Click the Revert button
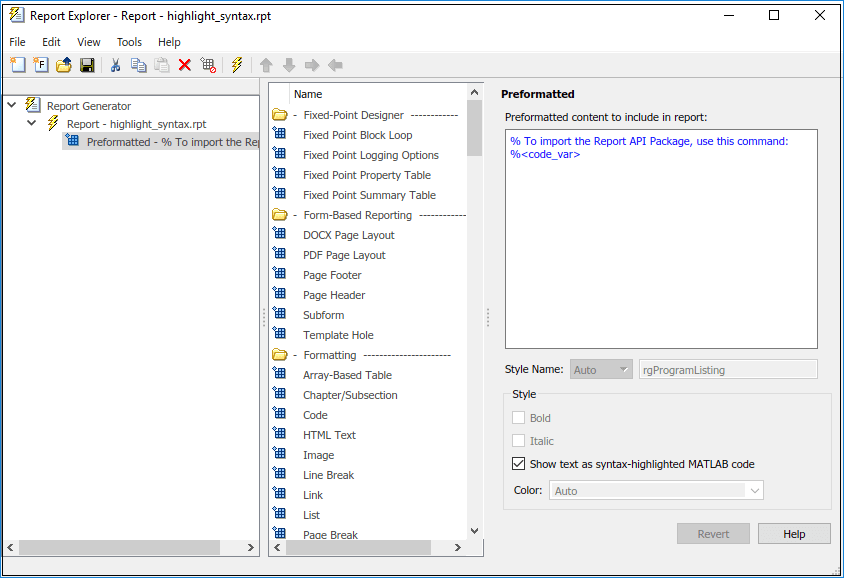 coord(713,534)
